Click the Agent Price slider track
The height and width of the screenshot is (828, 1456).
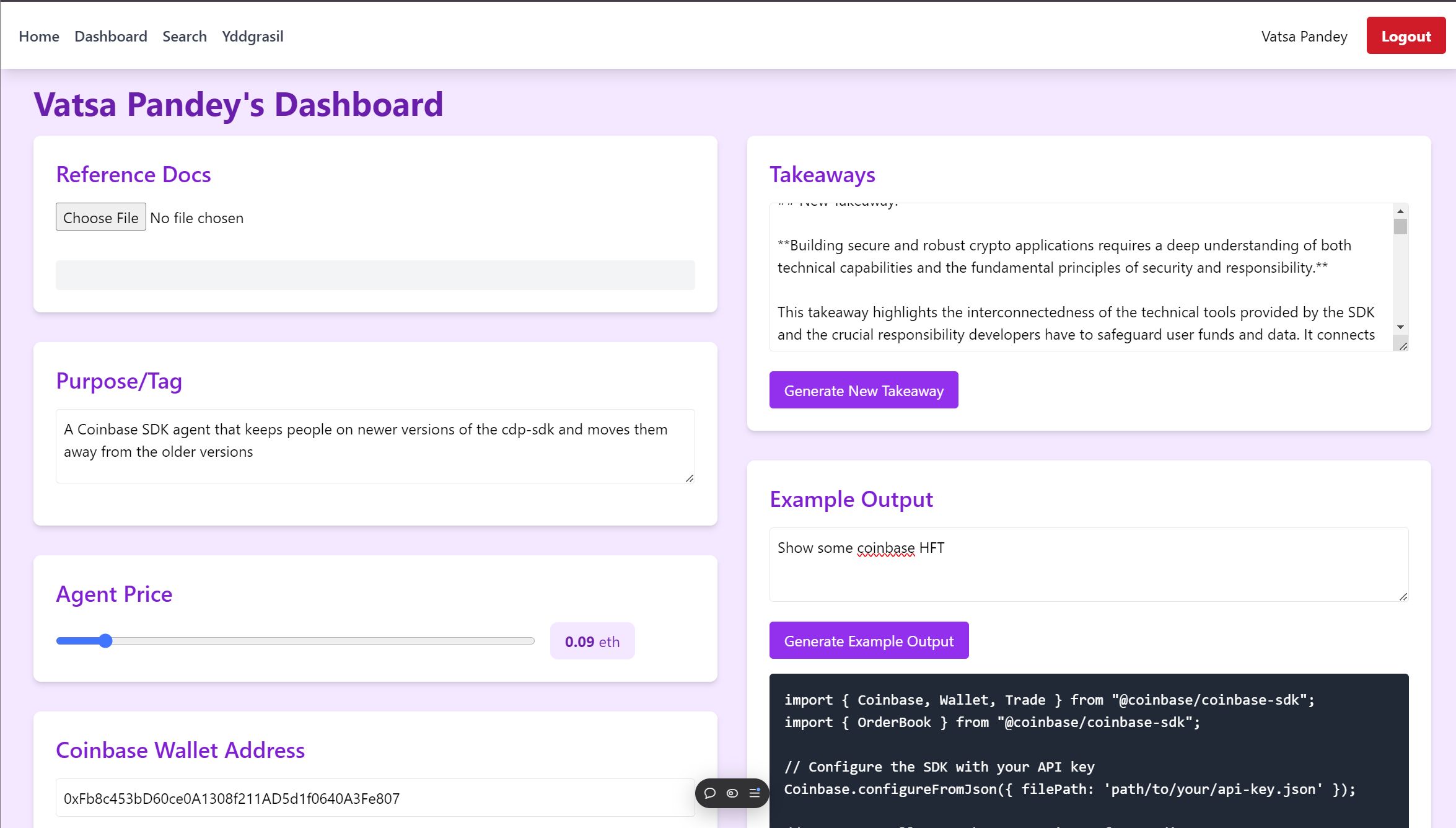tap(296, 641)
